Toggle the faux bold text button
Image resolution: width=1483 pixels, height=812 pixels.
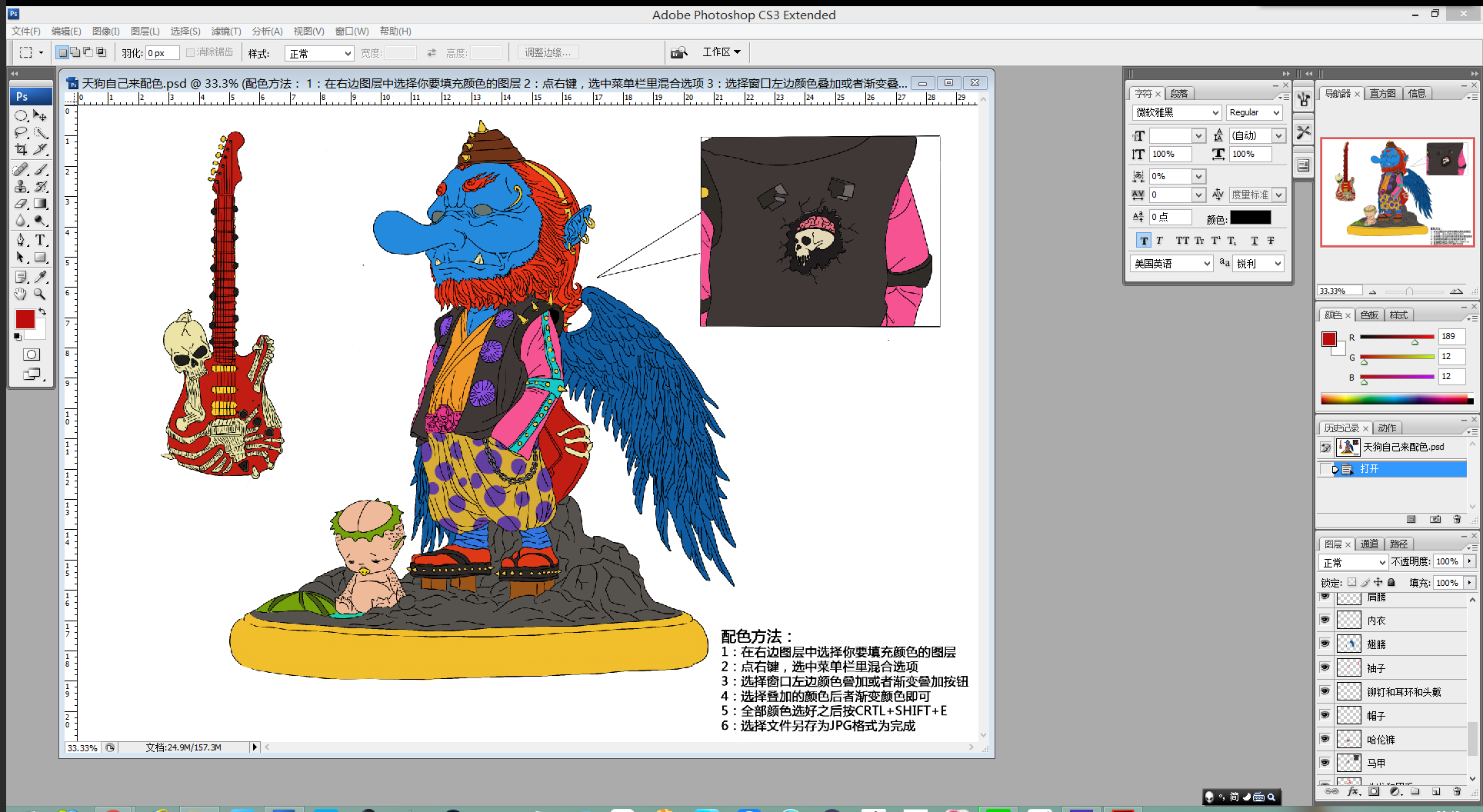point(1144,241)
